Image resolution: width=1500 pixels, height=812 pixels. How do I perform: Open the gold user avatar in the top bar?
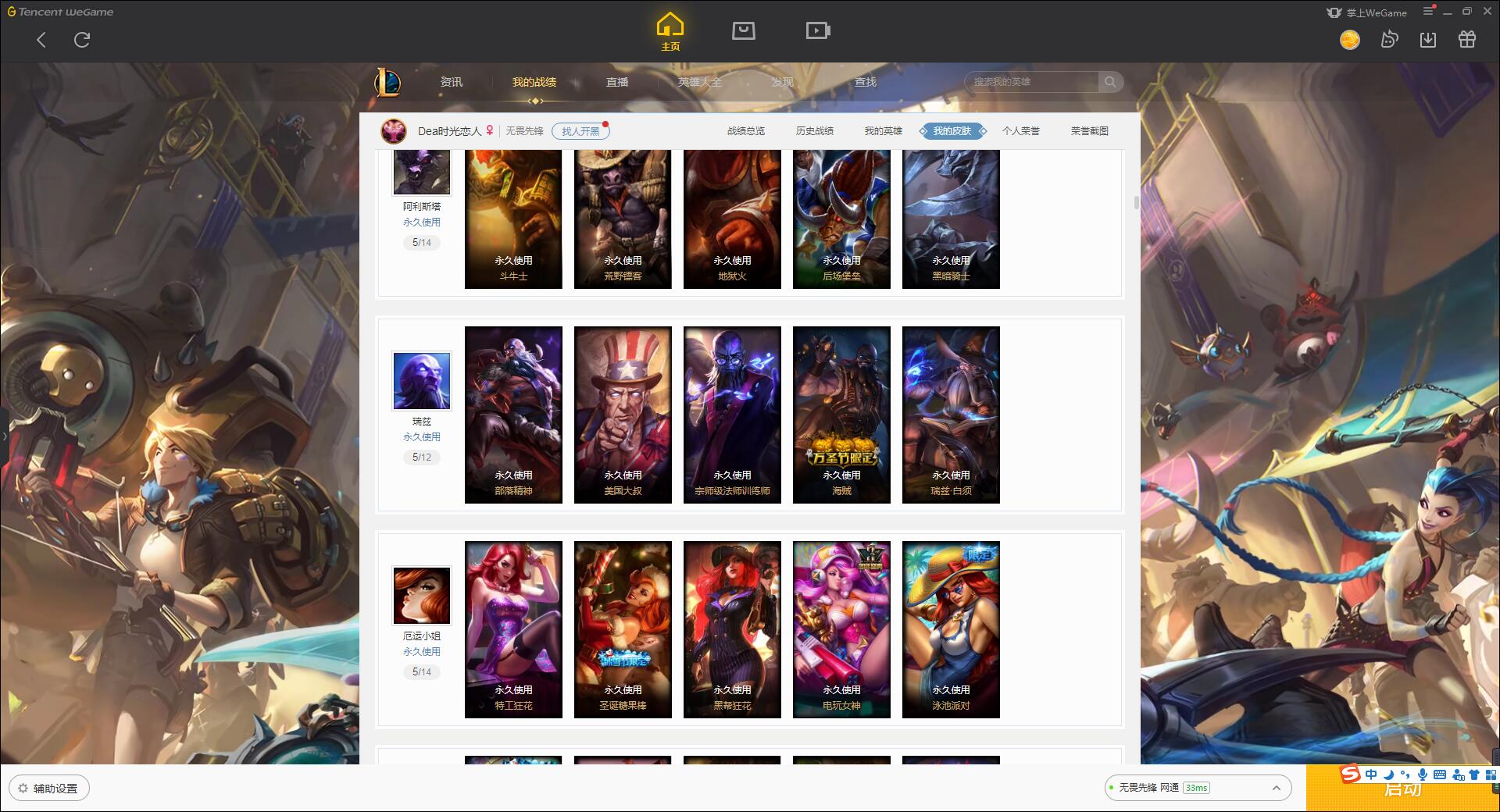[1349, 40]
